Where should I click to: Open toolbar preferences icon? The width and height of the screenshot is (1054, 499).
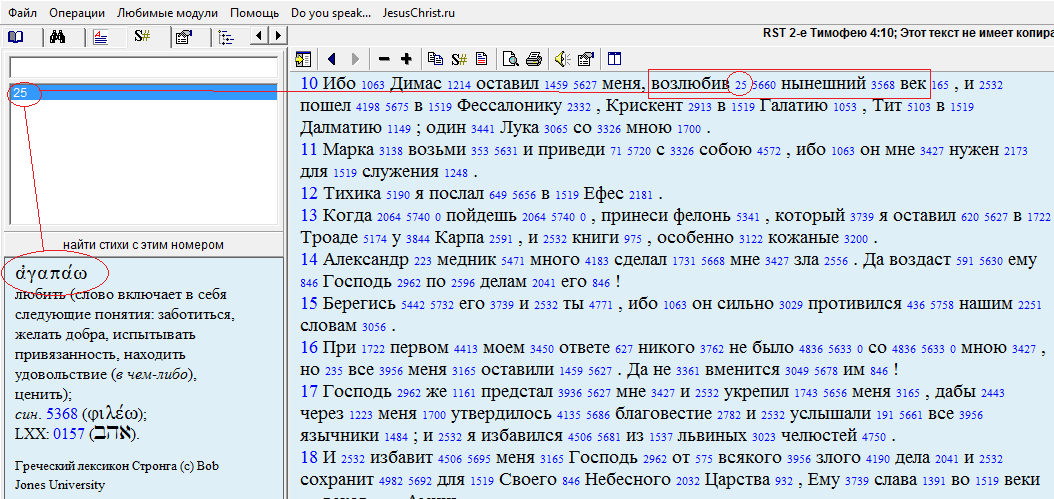click(x=585, y=59)
